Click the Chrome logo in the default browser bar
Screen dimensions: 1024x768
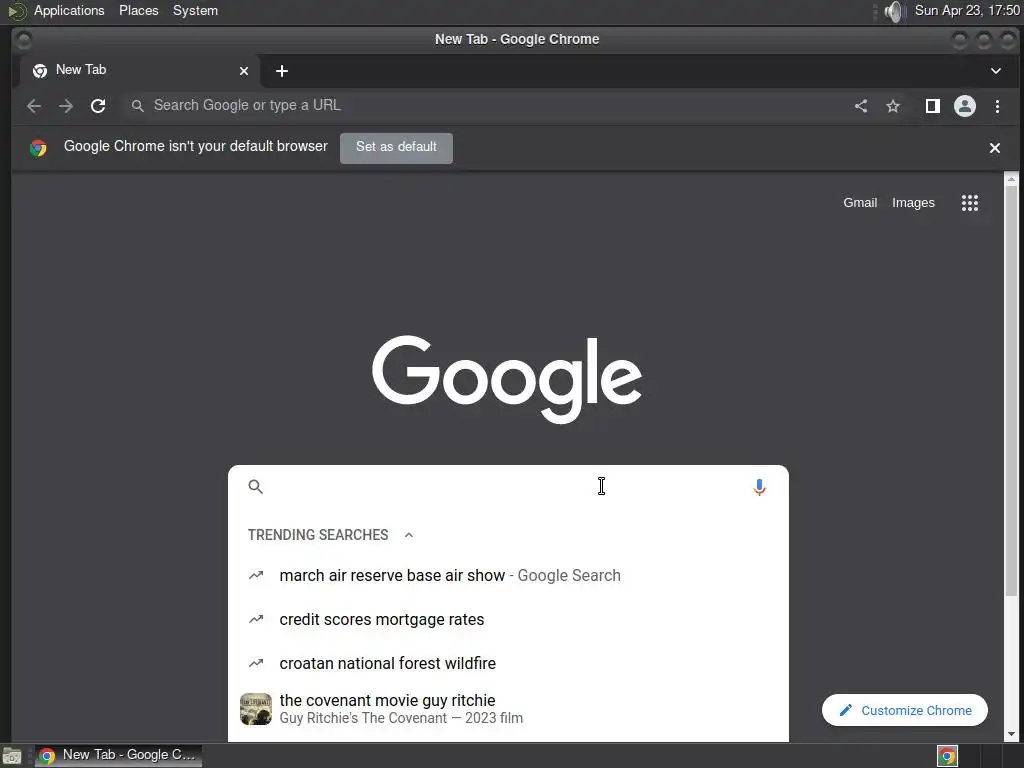coord(38,148)
